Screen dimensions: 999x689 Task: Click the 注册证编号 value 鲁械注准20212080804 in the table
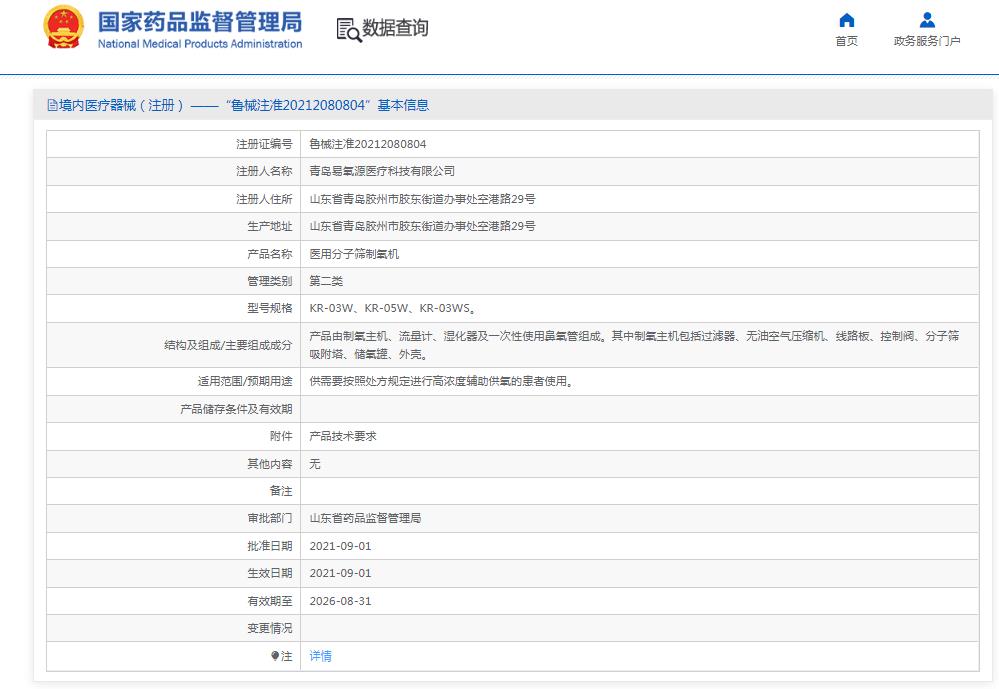tap(367, 144)
